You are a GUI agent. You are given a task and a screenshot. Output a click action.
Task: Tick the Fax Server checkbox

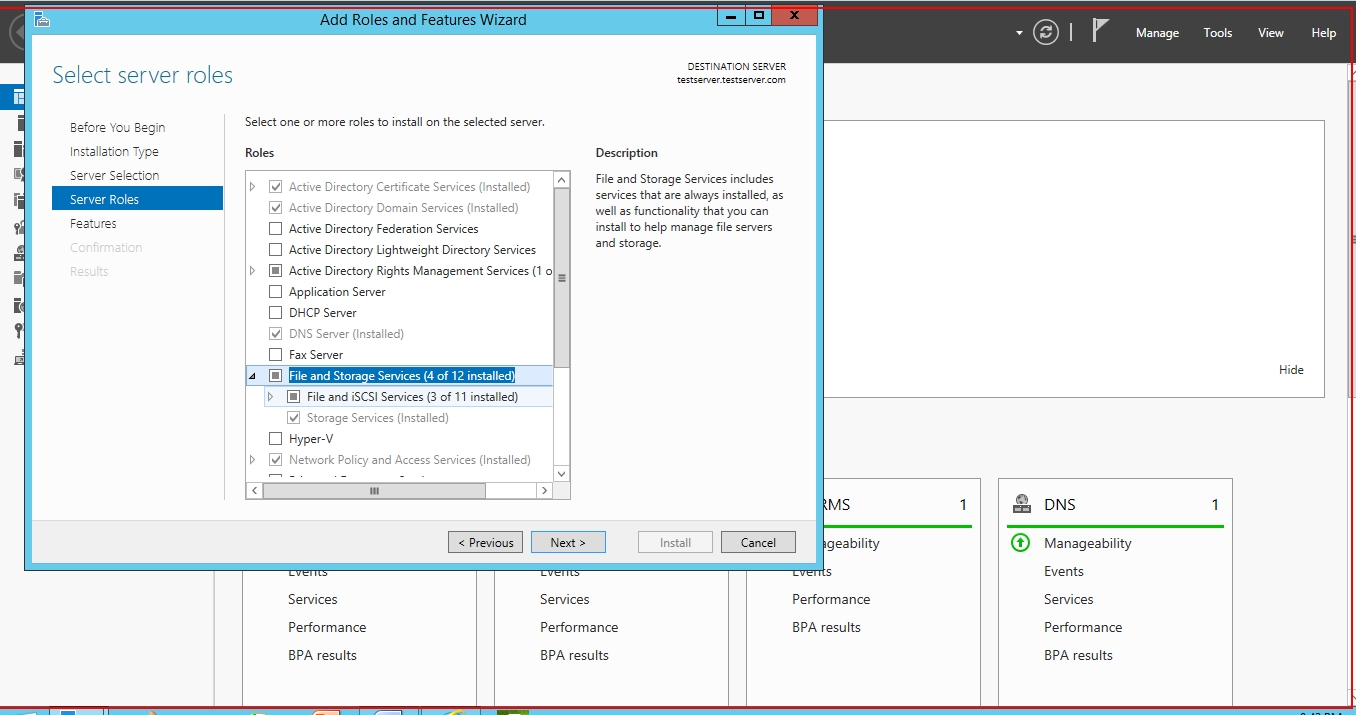[x=276, y=355]
